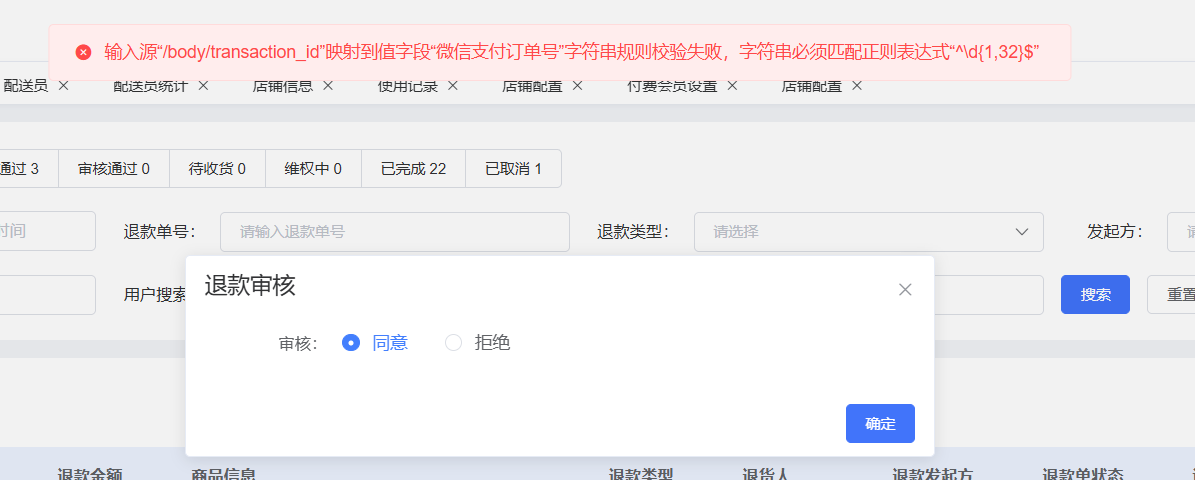Select the 拒绝 radio option
Screen dimensions: 1195x480
coord(478,343)
